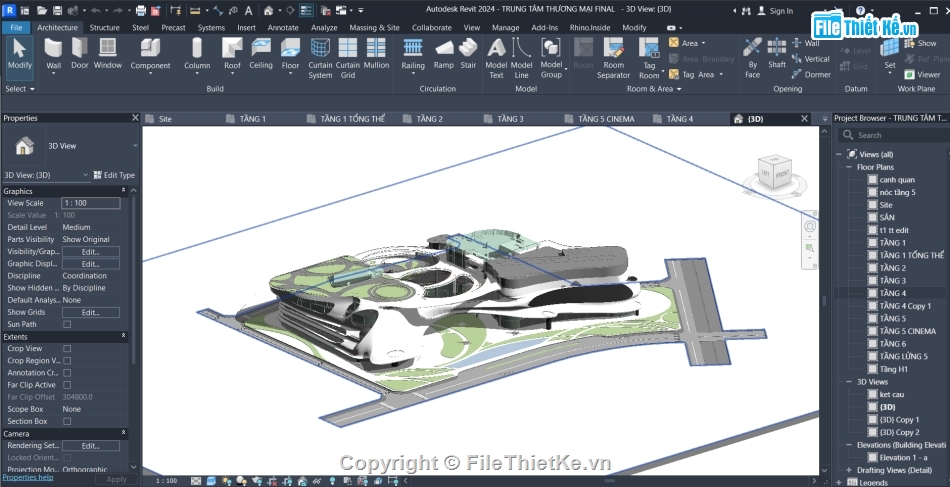Switch to the TẦNG 5 CINEMA view tab
Screen dimensions: 950x487
pos(606,119)
